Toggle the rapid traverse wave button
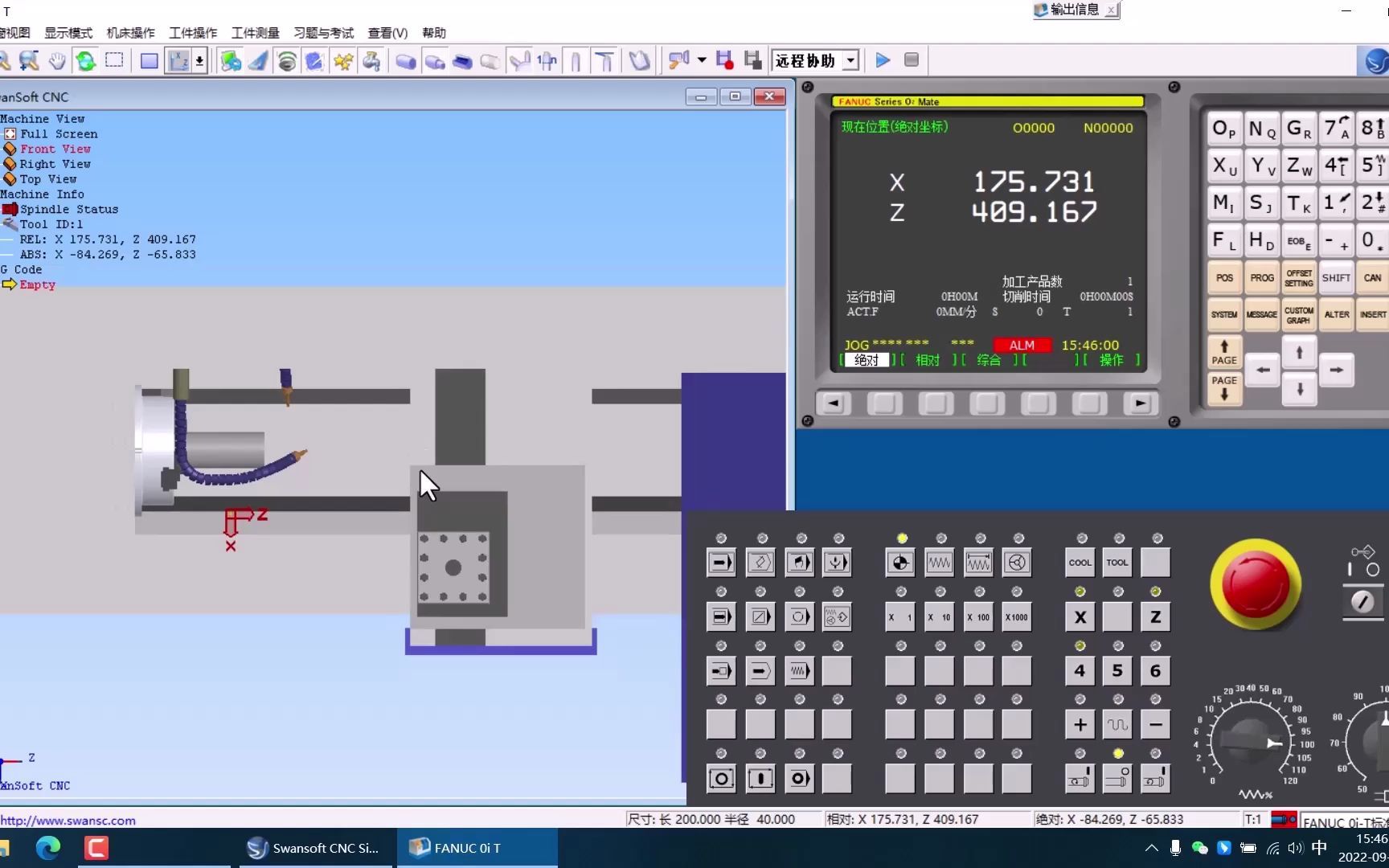The height and width of the screenshot is (868, 1389). (x=1117, y=724)
